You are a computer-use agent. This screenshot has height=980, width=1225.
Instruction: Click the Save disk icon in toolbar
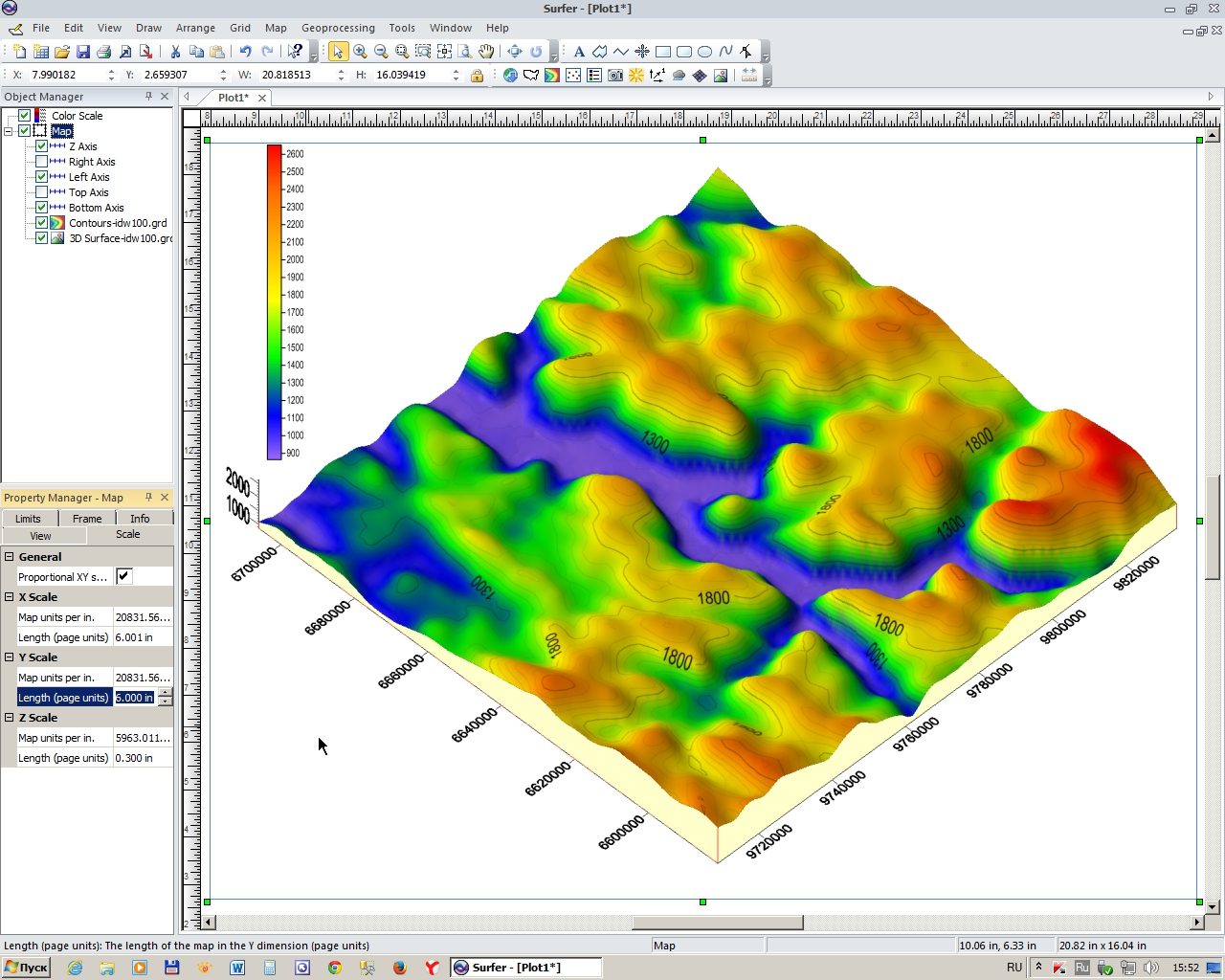pos(83,52)
